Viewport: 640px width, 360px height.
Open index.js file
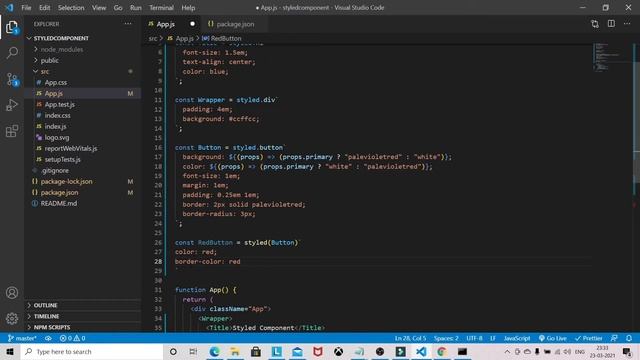pyautogui.click(x=56, y=127)
